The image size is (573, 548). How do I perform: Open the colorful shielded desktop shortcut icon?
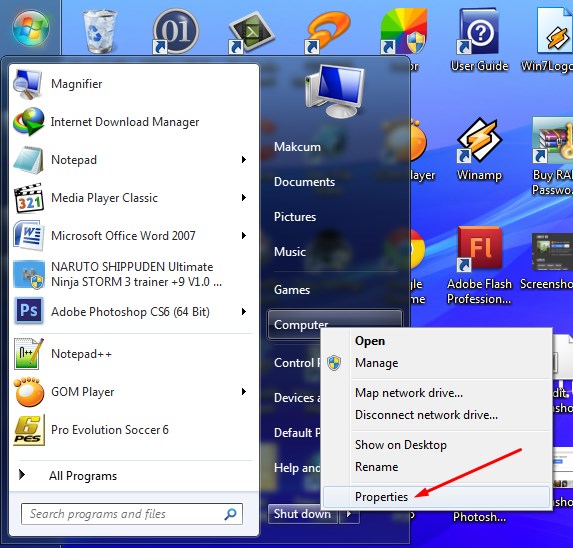[403, 31]
